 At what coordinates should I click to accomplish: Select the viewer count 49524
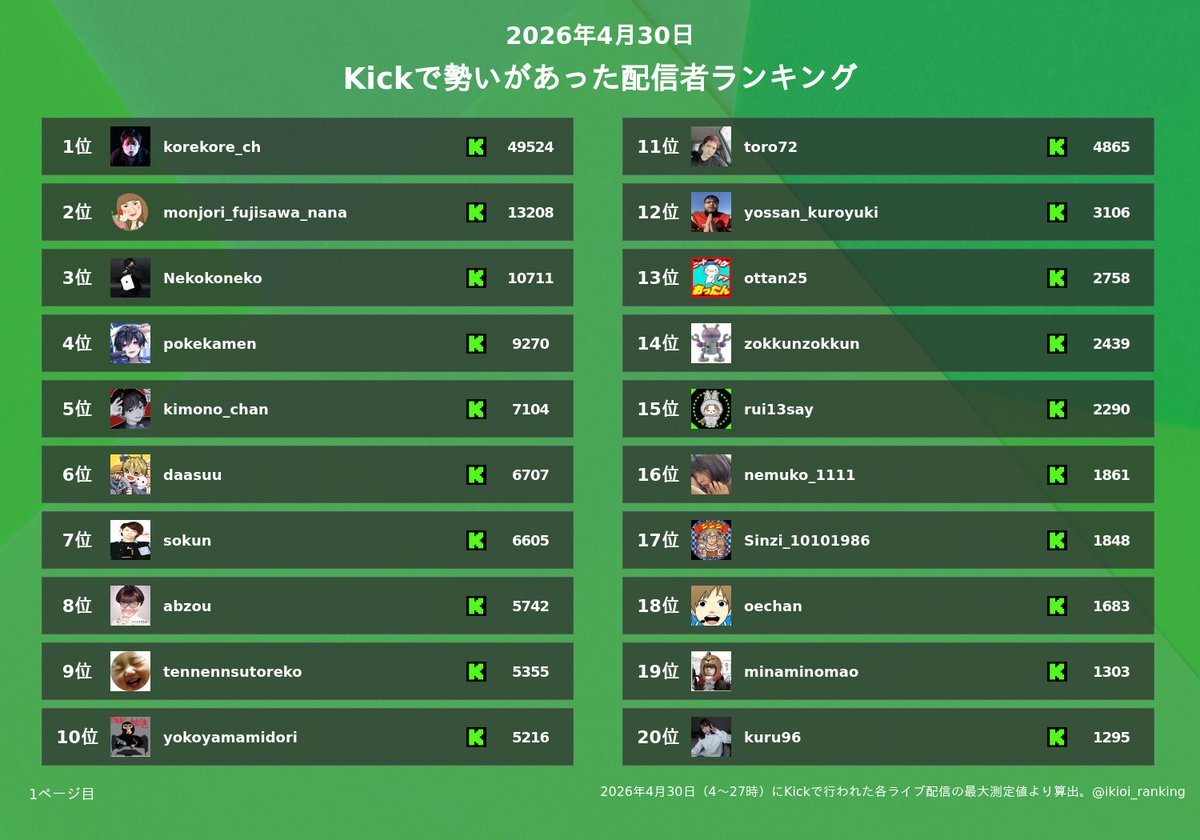click(531, 147)
